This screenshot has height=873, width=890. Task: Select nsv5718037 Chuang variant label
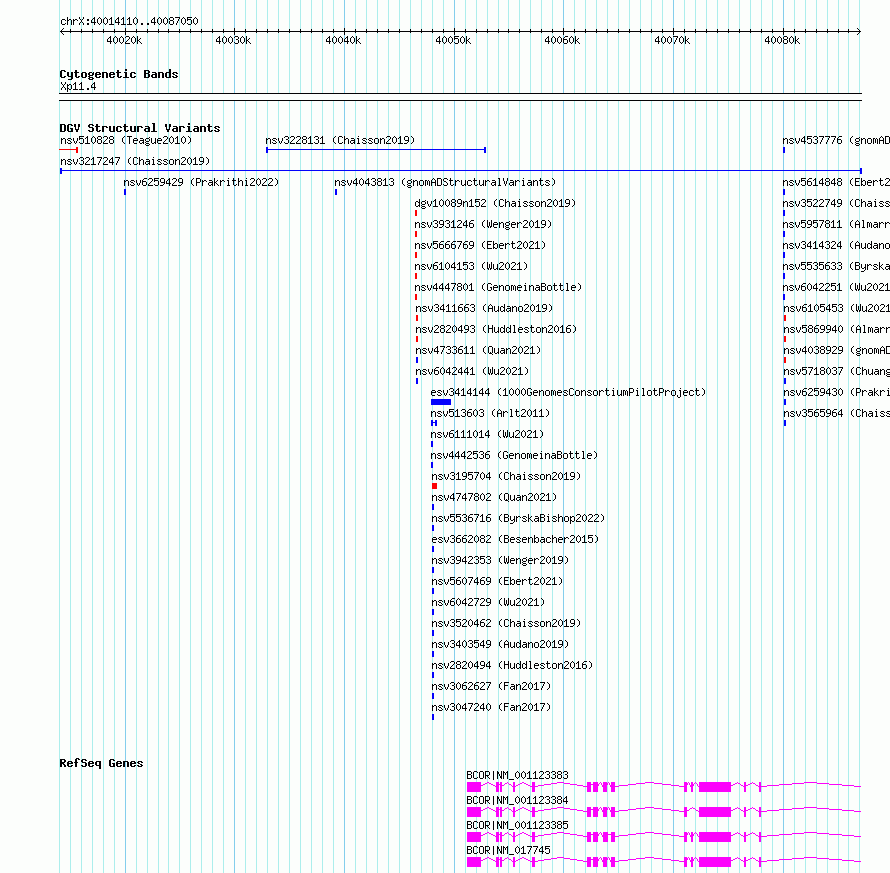coord(837,371)
